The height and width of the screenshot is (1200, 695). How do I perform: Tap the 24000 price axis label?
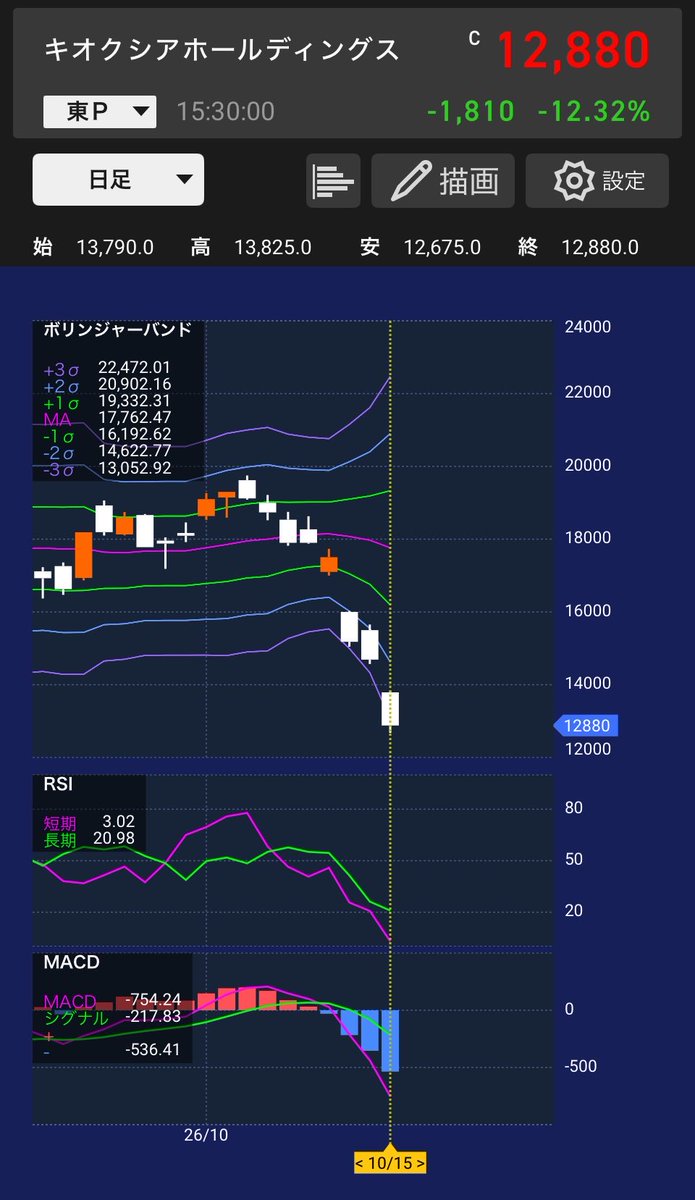(590, 327)
